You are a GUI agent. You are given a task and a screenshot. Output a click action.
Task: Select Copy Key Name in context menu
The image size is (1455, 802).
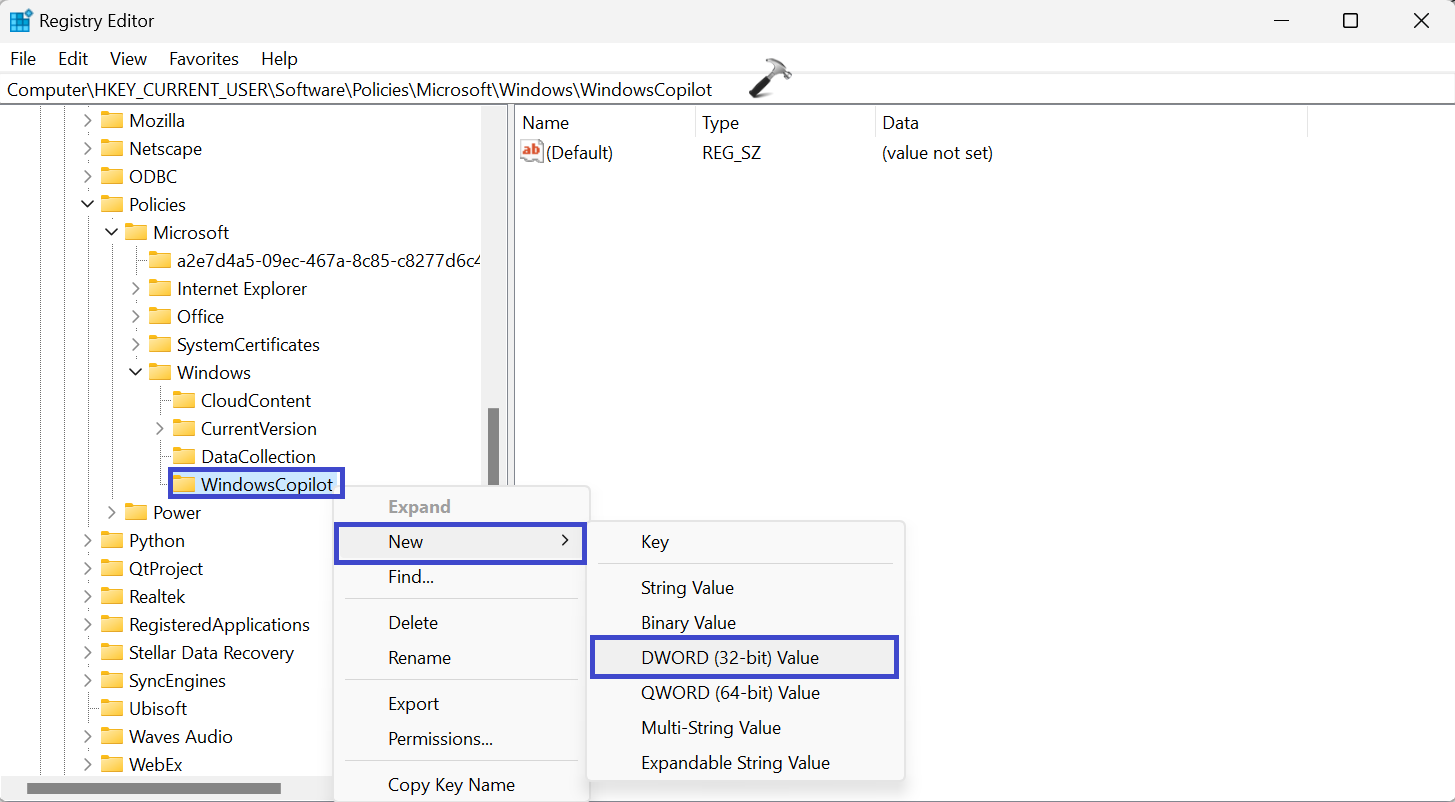tap(451, 785)
